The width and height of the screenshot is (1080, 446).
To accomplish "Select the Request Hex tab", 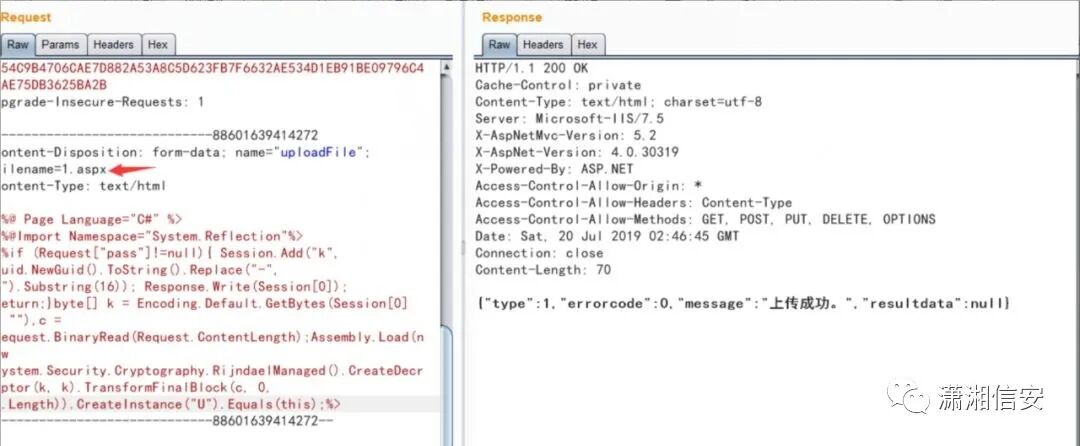I will click(x=158, y=44).
